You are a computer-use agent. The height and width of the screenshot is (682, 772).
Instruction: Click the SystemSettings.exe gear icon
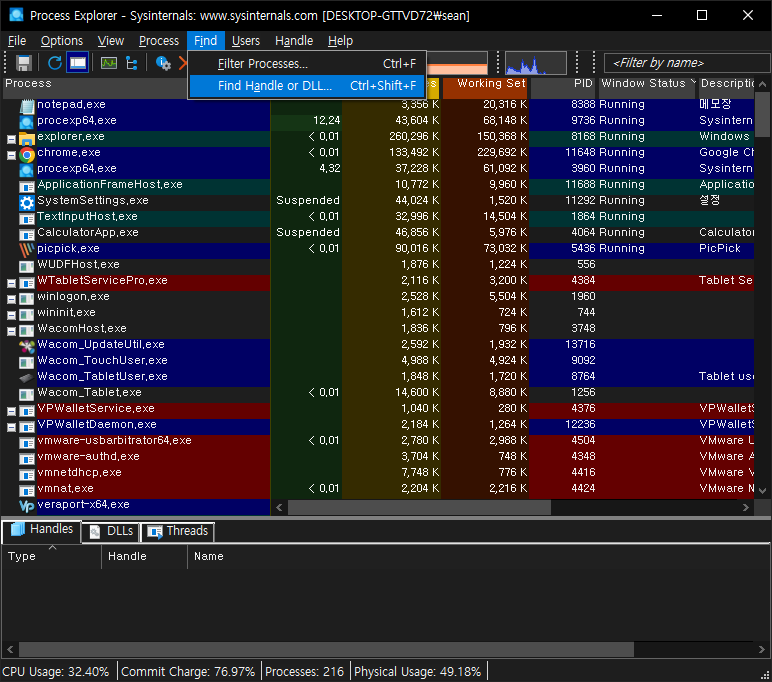[27, 202]
